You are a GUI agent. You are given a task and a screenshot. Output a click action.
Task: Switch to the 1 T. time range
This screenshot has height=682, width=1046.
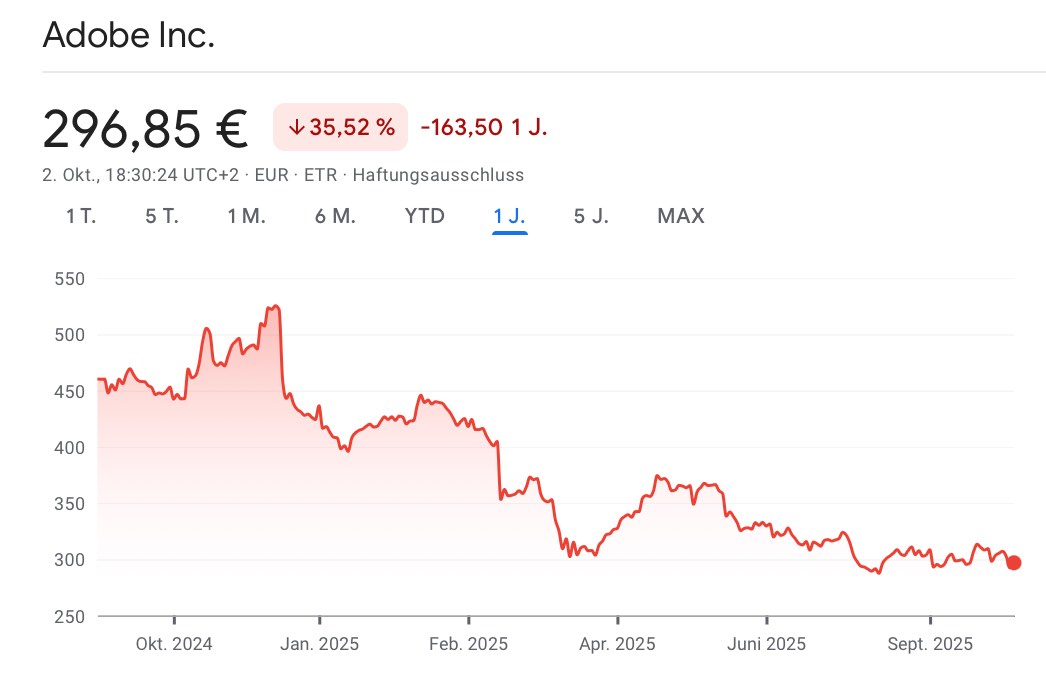click(81, 216)
